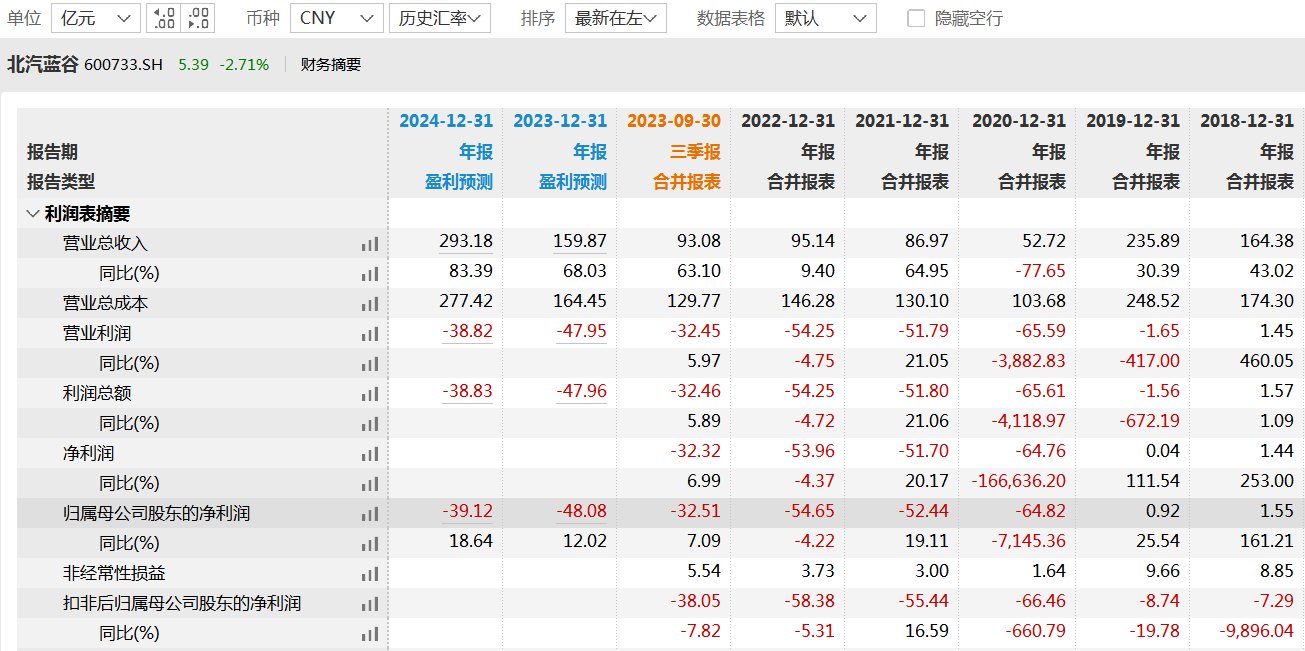
Task: Click 盈利预测 under 2024-12-31
Action: click(459, 182)
